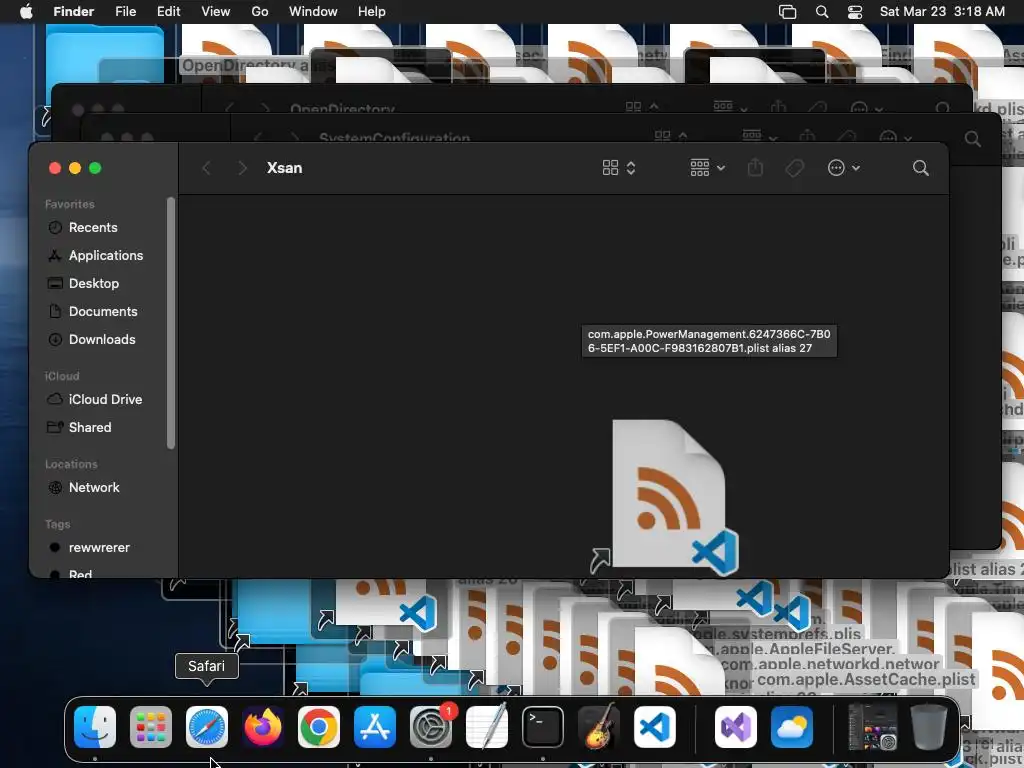Go forward in the Xsan window

(x=242, y=168)
